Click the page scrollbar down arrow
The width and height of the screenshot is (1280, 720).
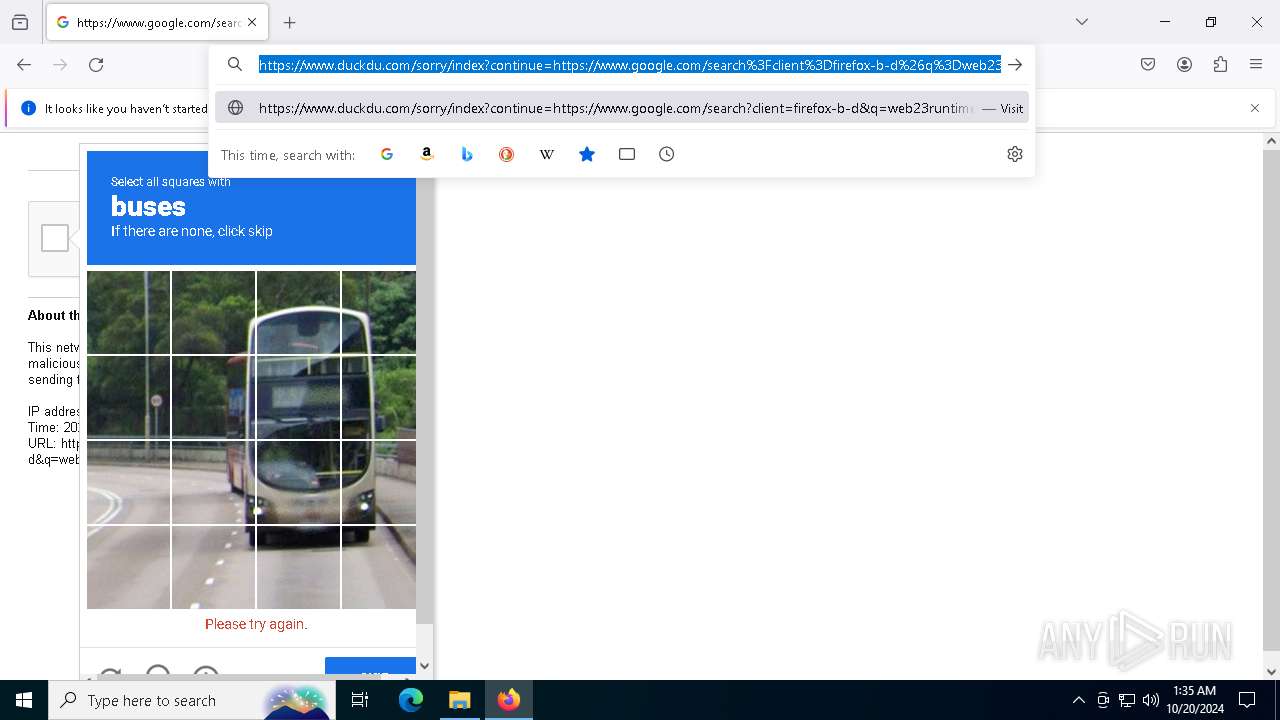click(x=1271, y=672)
